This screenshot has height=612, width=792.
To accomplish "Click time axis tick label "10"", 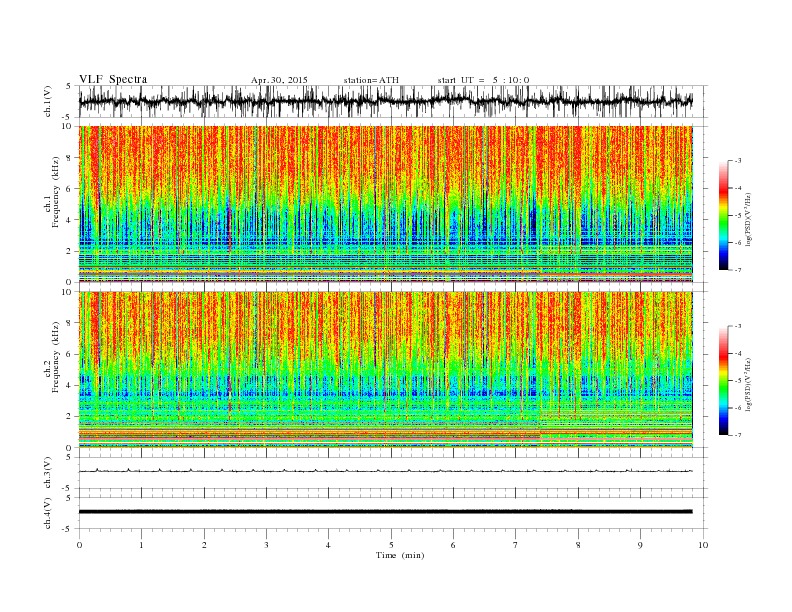I will (703, 545).
